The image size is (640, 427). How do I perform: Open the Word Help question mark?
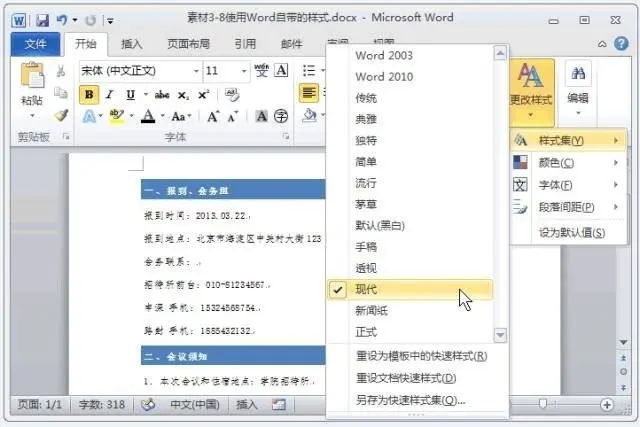click(x=621, y=43)
